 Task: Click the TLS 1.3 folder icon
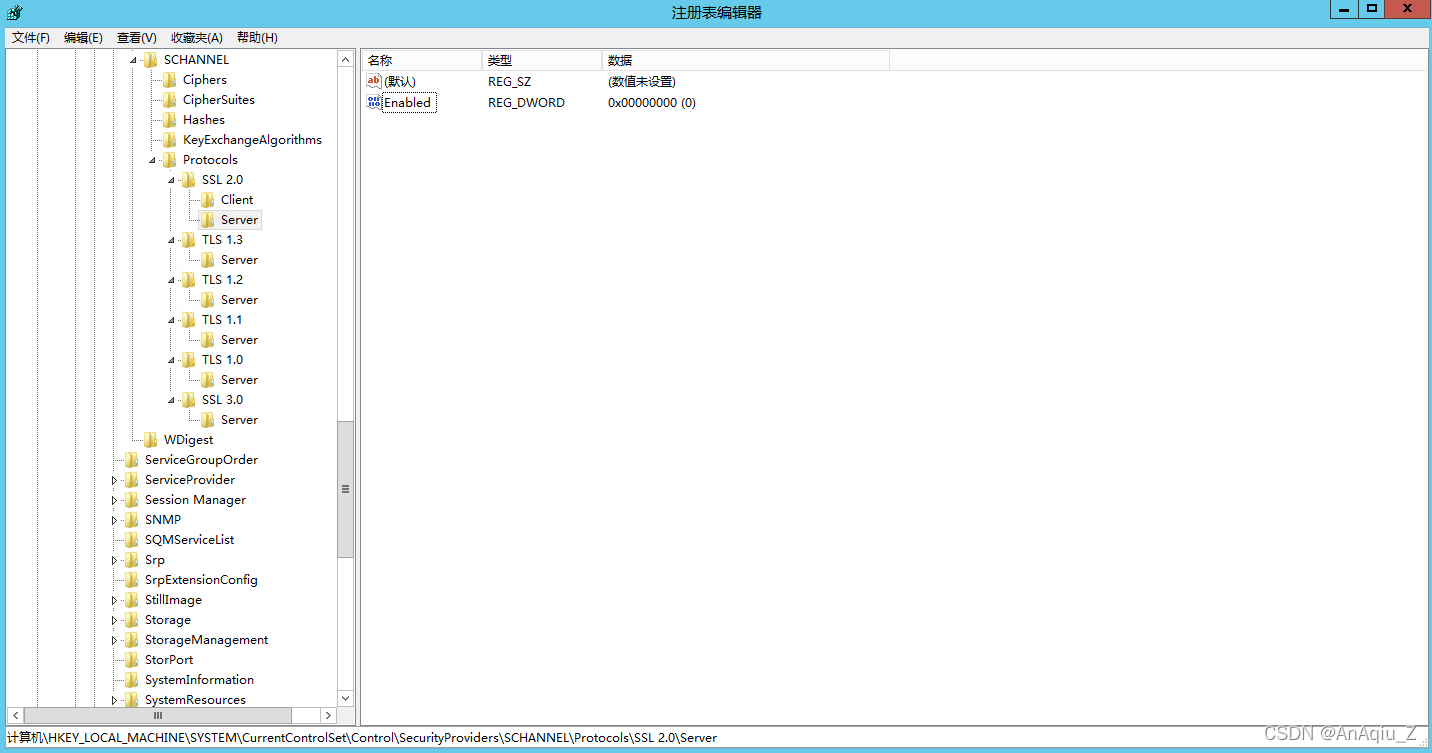point(188,240)
